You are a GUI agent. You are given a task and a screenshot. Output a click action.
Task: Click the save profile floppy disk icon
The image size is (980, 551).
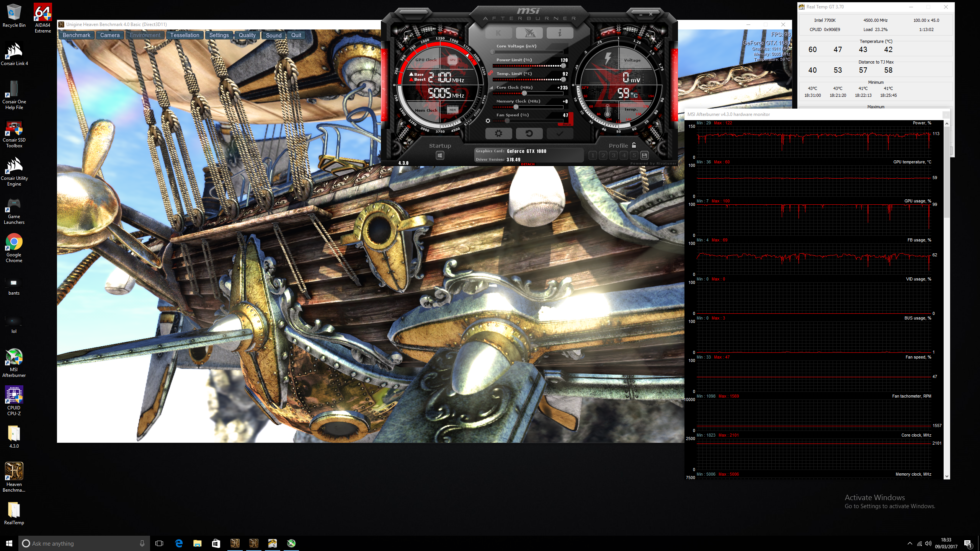[x=644, y=155]
